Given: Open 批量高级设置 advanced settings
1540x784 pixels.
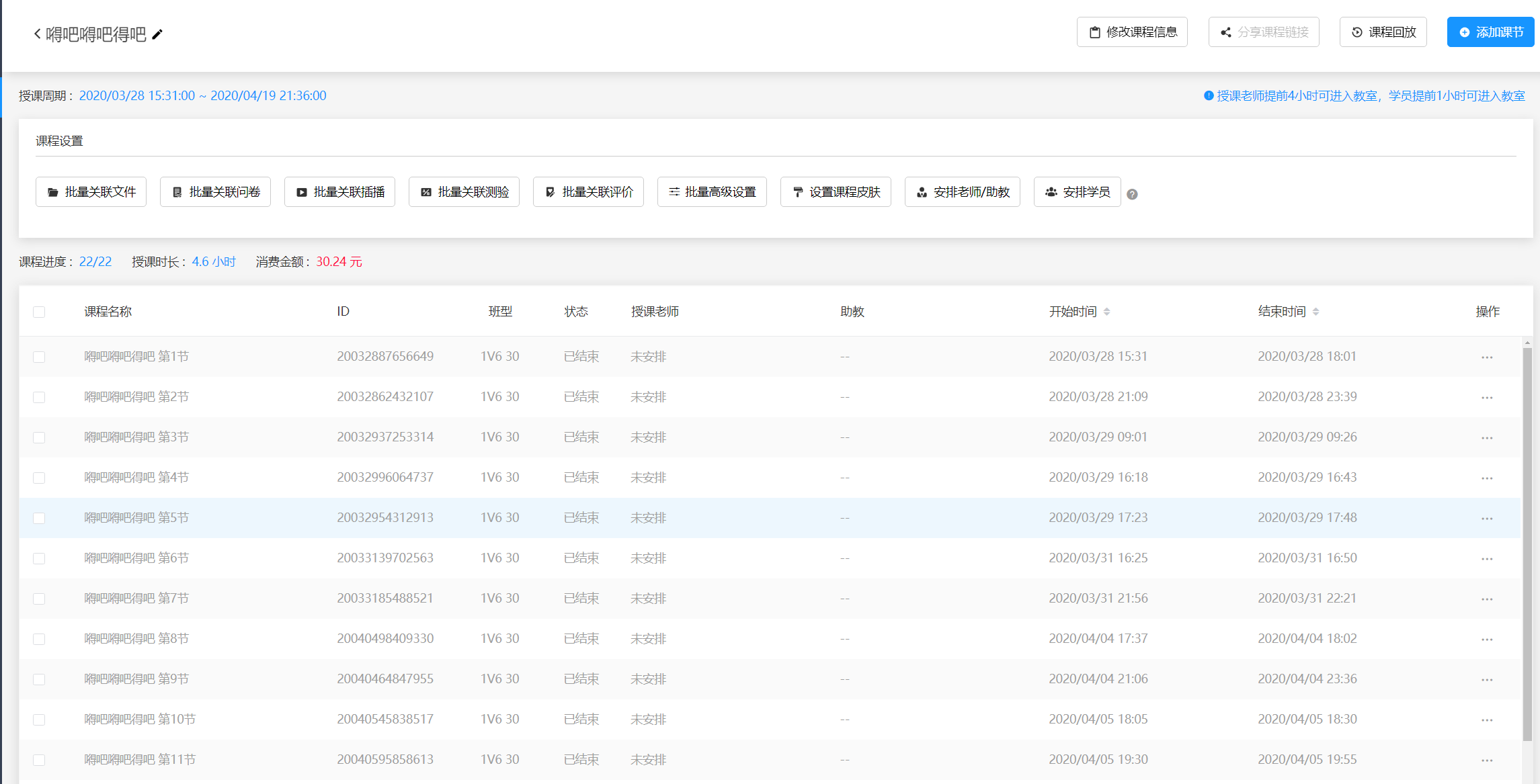Looking at the screenshot, I should 712,192.
